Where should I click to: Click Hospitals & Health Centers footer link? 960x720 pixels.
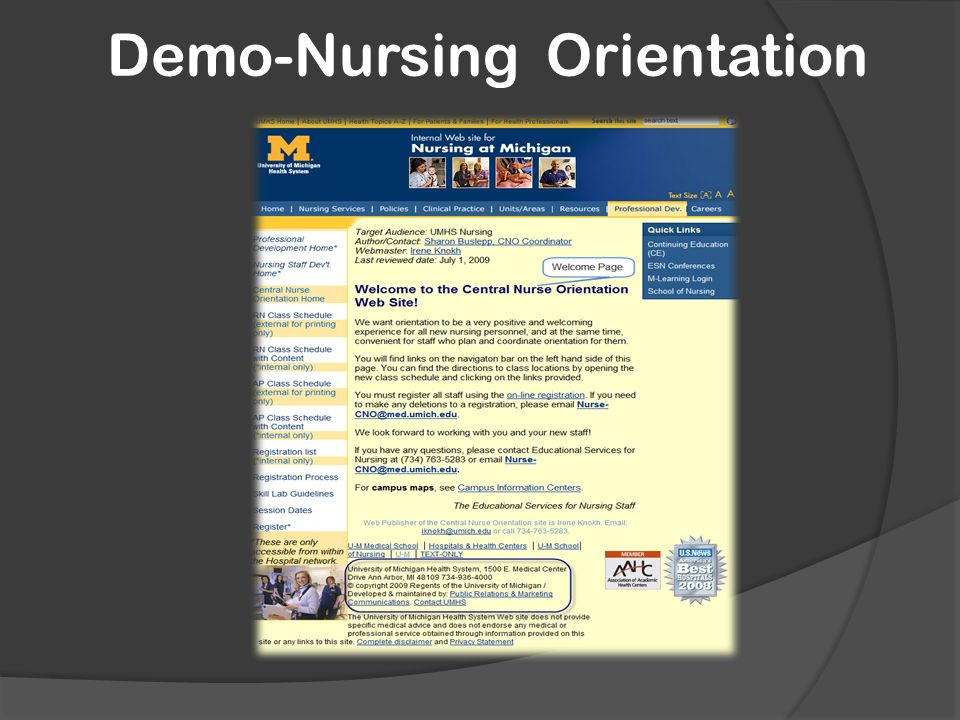click(x=478, y=546)
